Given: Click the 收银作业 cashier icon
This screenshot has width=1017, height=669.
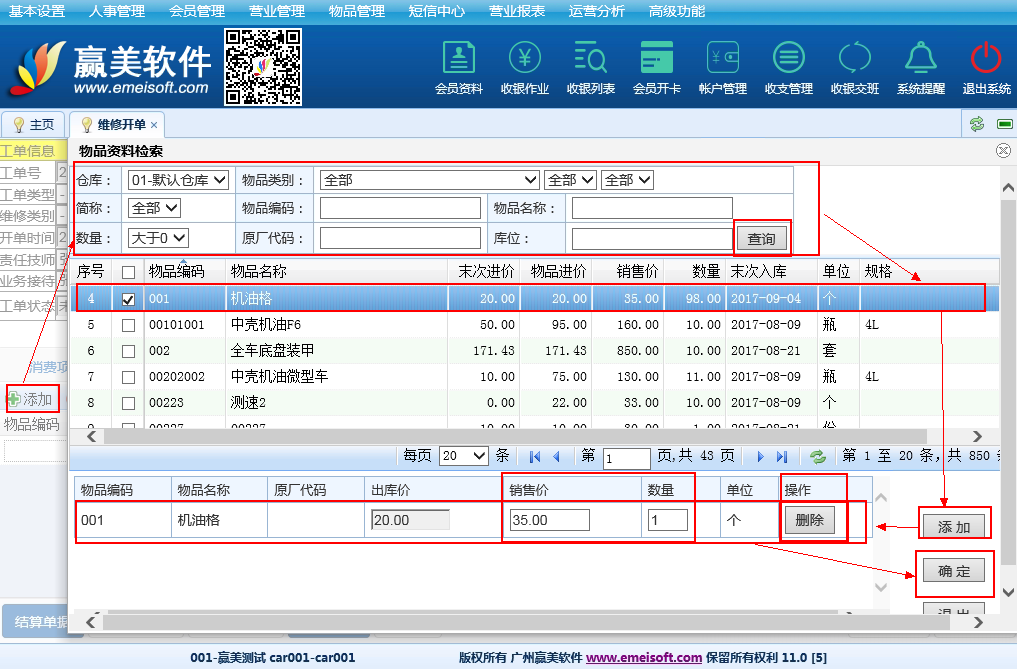Looking at the screenshot, I should (525, 58).
